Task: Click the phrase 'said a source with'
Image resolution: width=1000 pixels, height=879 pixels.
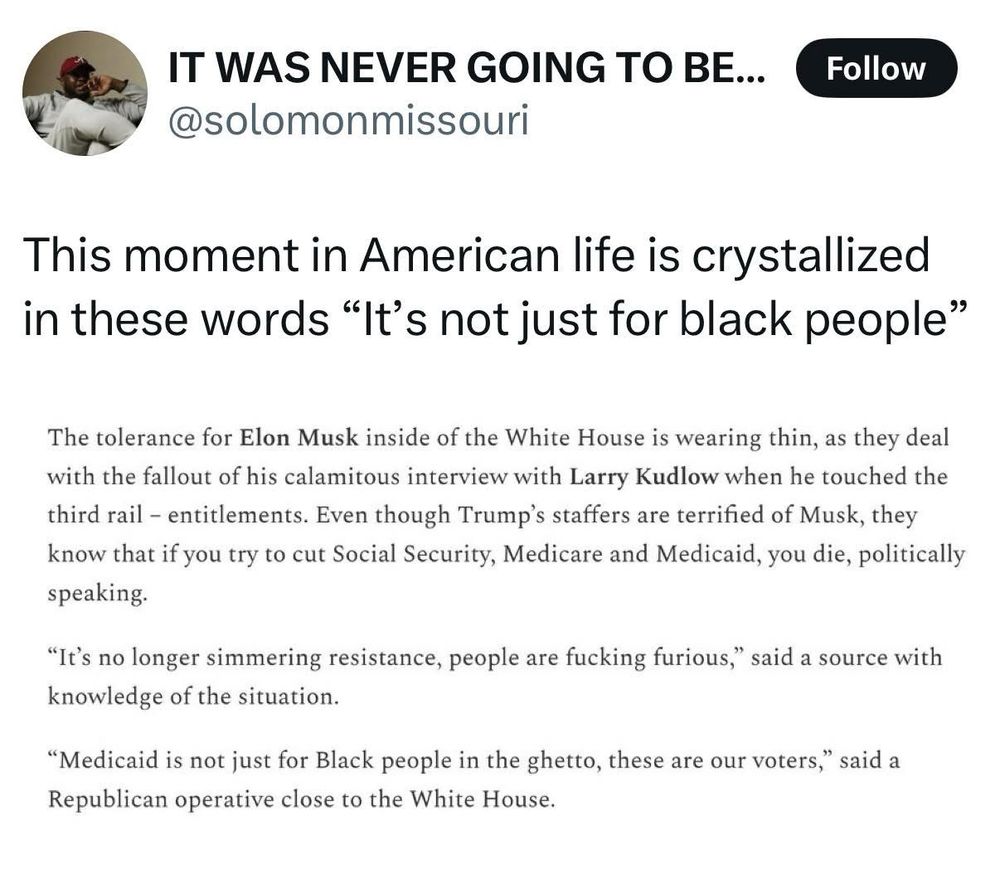Action: [846, 658]
